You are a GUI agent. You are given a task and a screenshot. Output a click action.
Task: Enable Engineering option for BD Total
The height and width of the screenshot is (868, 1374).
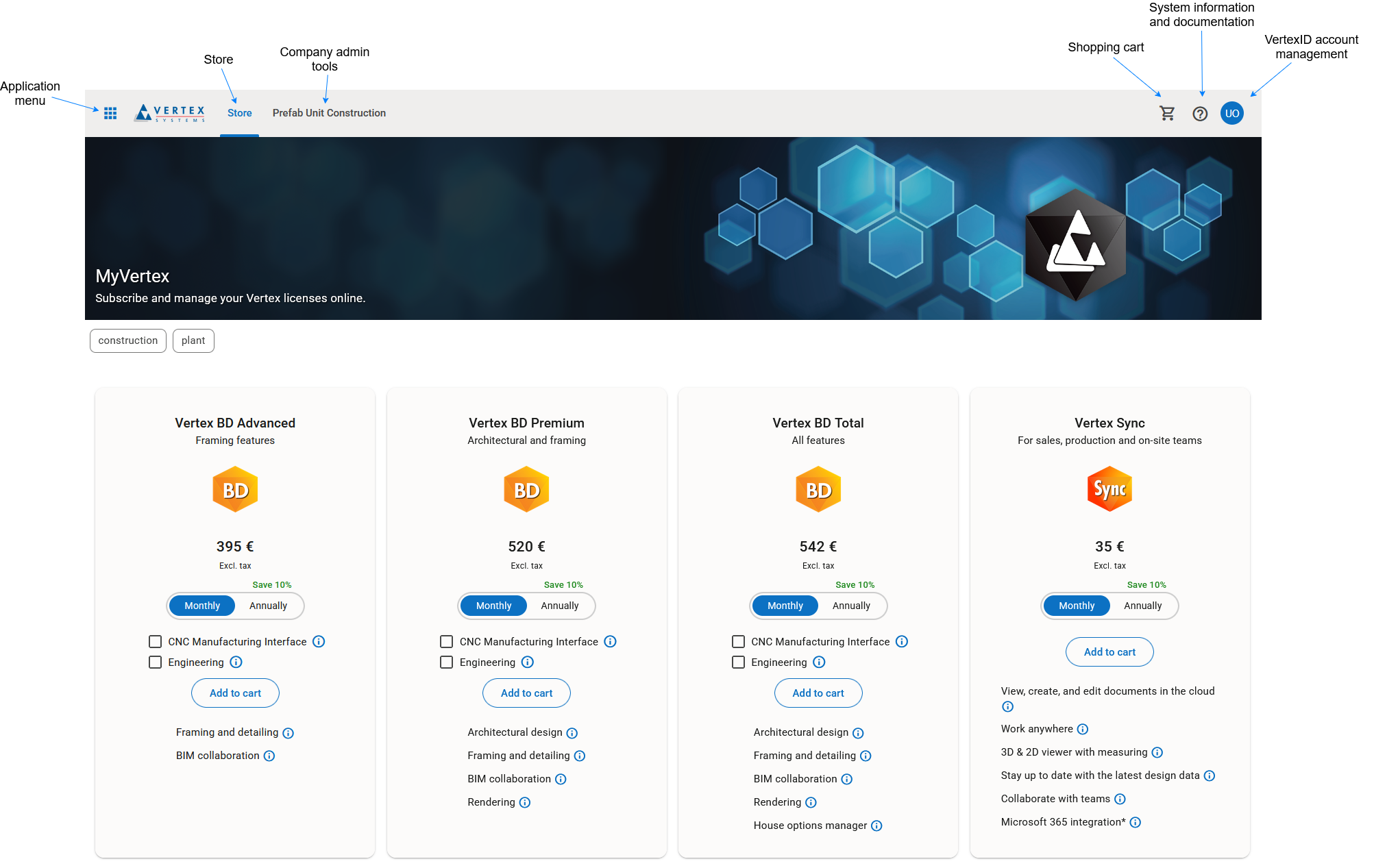739,662
